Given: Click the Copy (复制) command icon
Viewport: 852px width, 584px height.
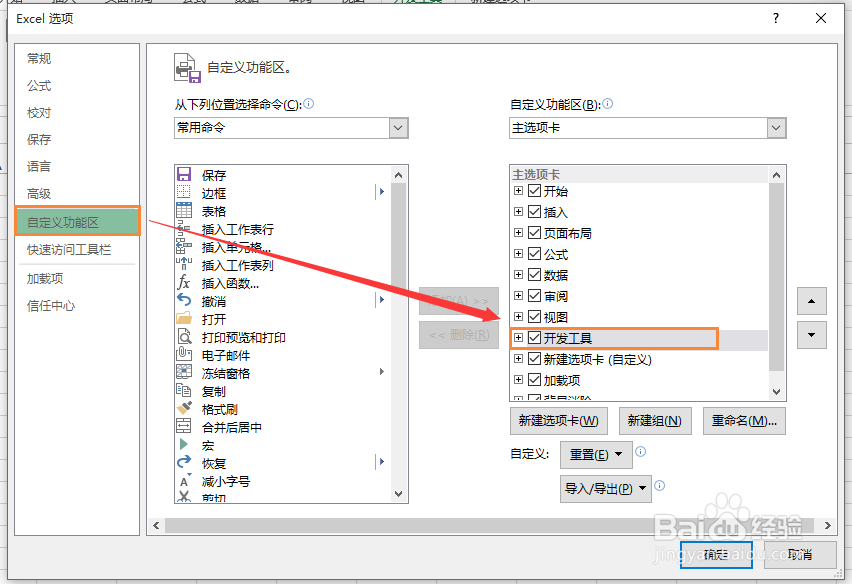Looking at the screenshot, I should click(184, 391).
